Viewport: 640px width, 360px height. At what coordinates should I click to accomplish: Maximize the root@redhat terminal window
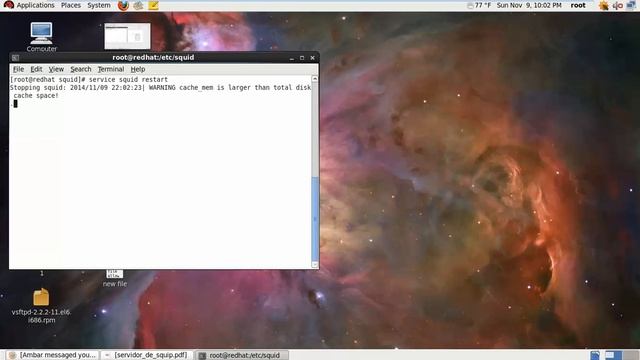pyautogui.click(x=302, y=58)
